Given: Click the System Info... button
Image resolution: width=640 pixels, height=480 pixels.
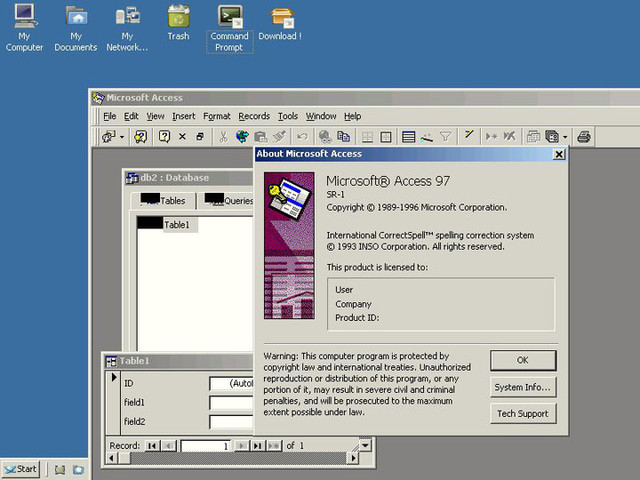Looking at the screenshot, I should click(523, 387).
